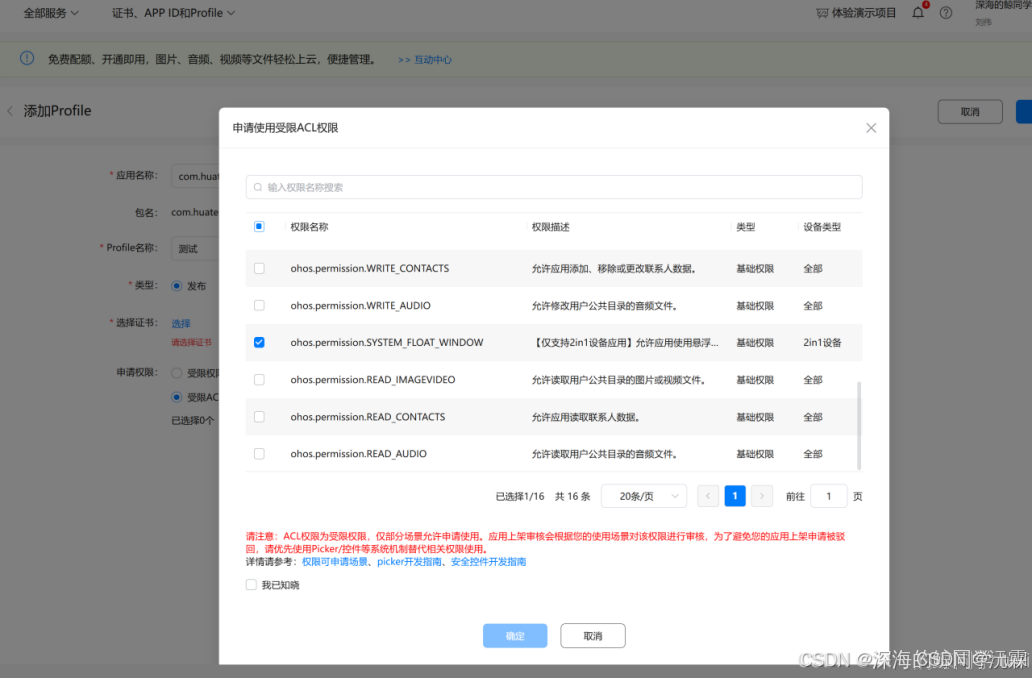Click the 权限名称 column header
This screenshot has width=1032, height=678.
(309, 227)
